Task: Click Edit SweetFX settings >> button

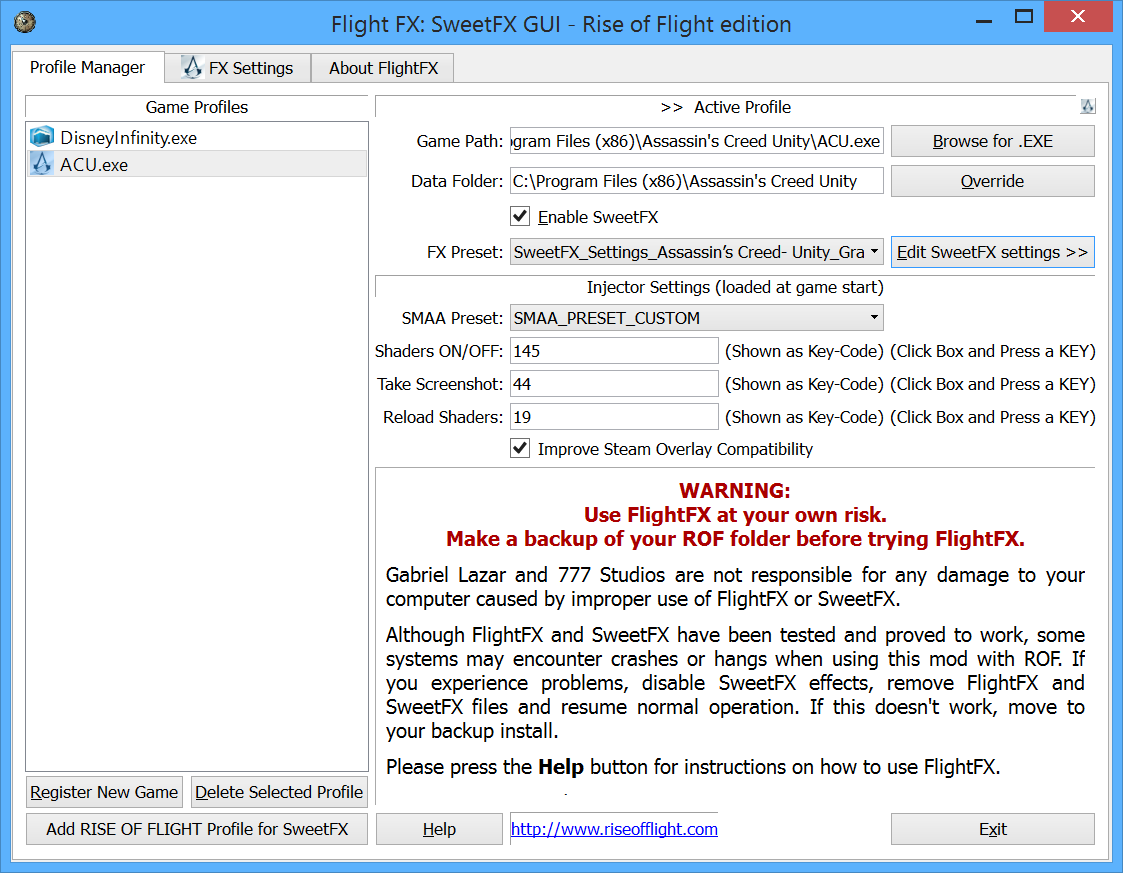Action: point(993,252)
